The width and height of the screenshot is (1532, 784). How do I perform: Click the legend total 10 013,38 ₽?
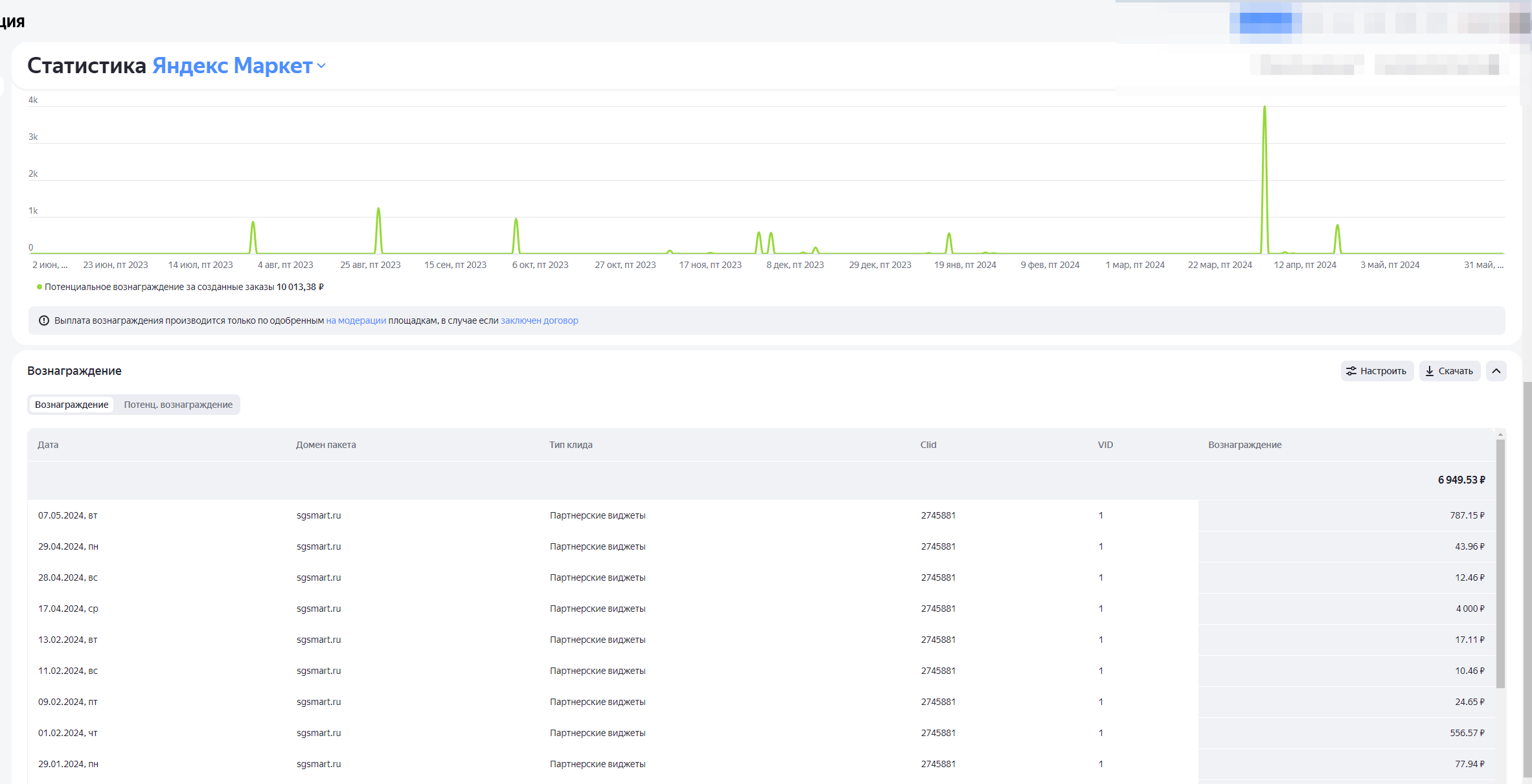(x=300, y=287)
